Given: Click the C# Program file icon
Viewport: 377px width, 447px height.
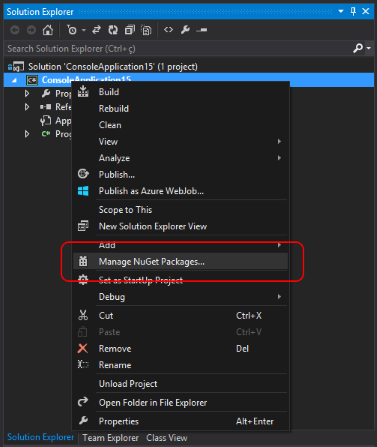Looking at the screenshot, I should (x=46, y=134).
